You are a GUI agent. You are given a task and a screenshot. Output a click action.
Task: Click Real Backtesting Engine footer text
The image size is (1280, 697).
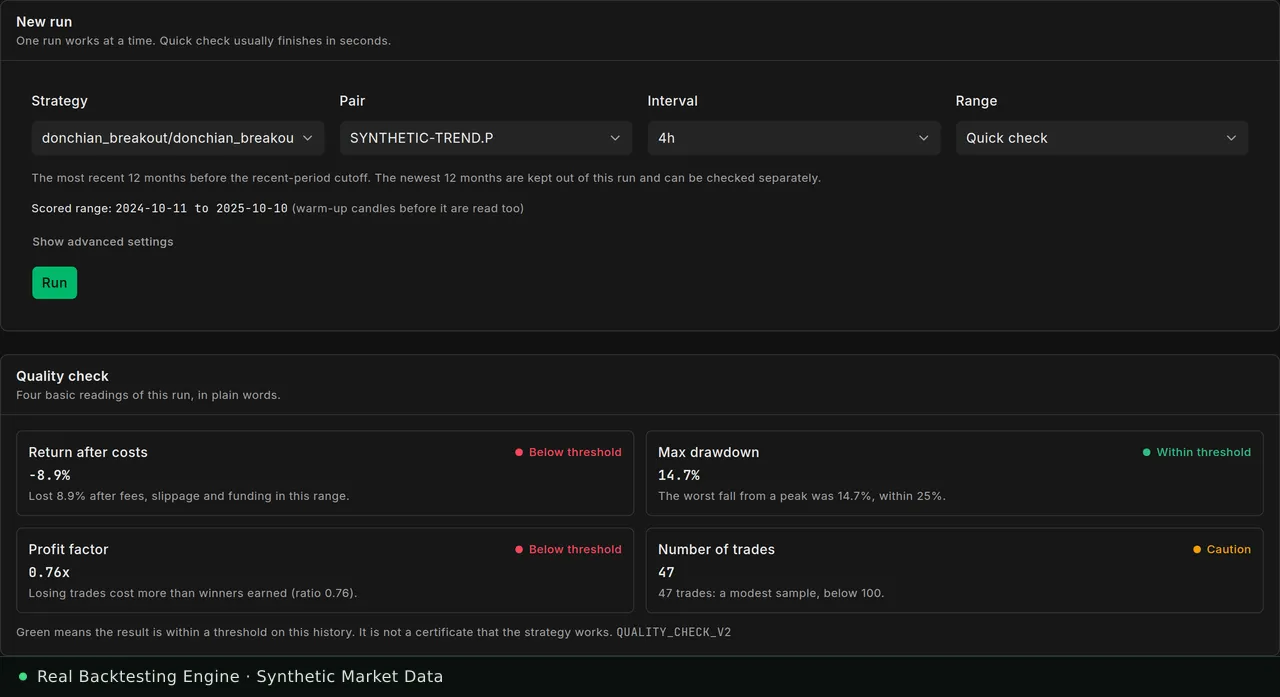tap(240, 677)
